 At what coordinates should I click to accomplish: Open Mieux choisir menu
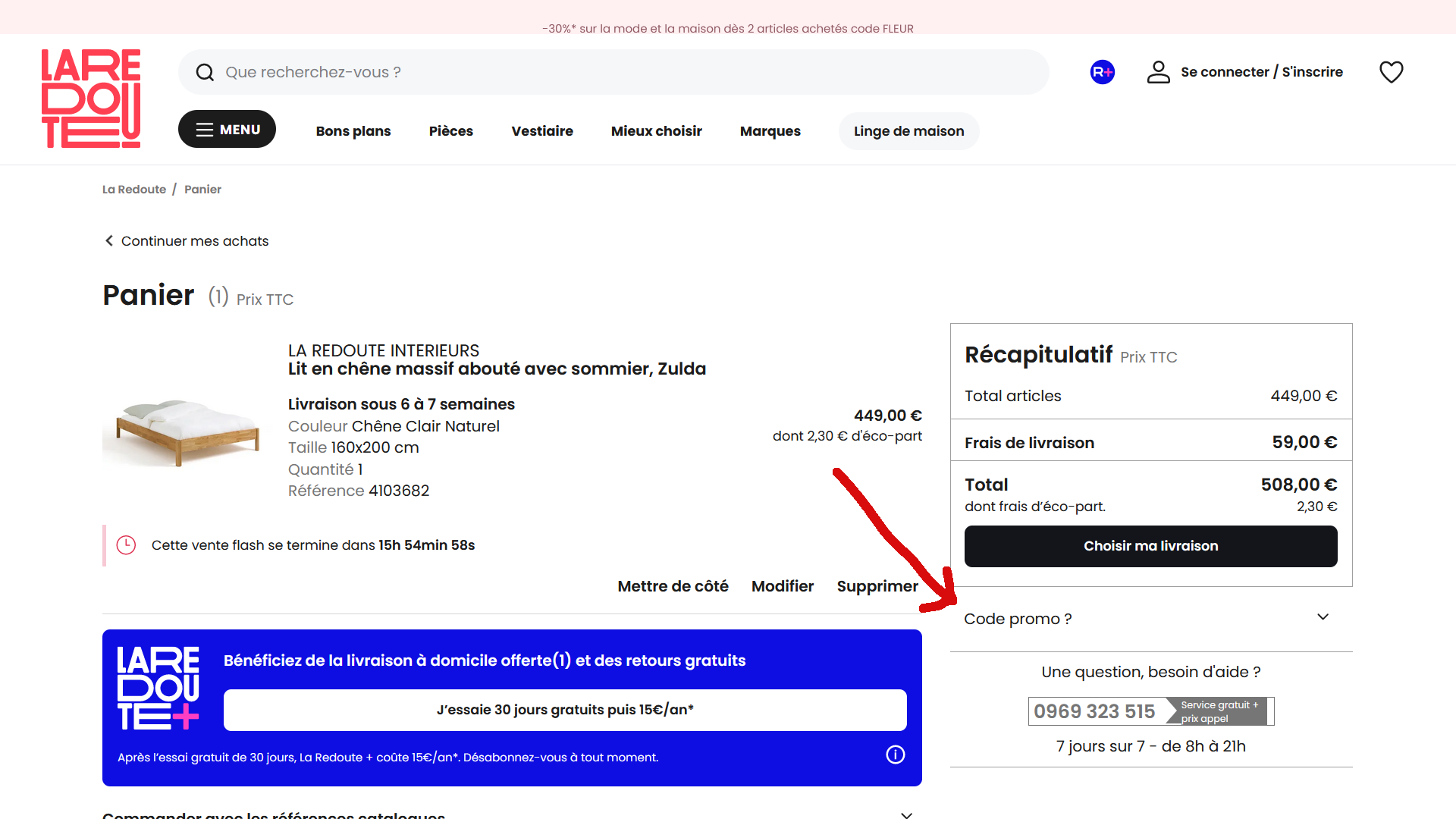657,131
